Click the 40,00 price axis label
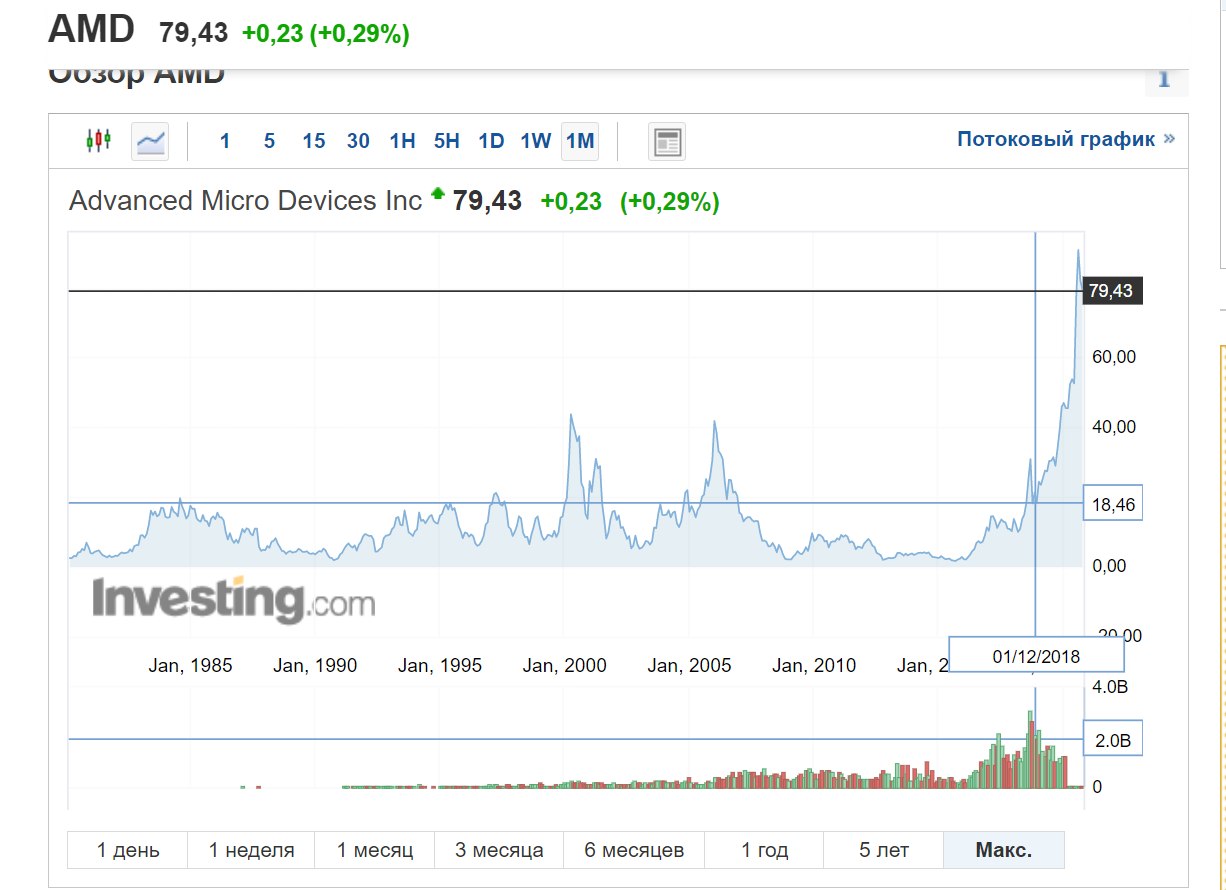1226x890 pixels. 1113,427
